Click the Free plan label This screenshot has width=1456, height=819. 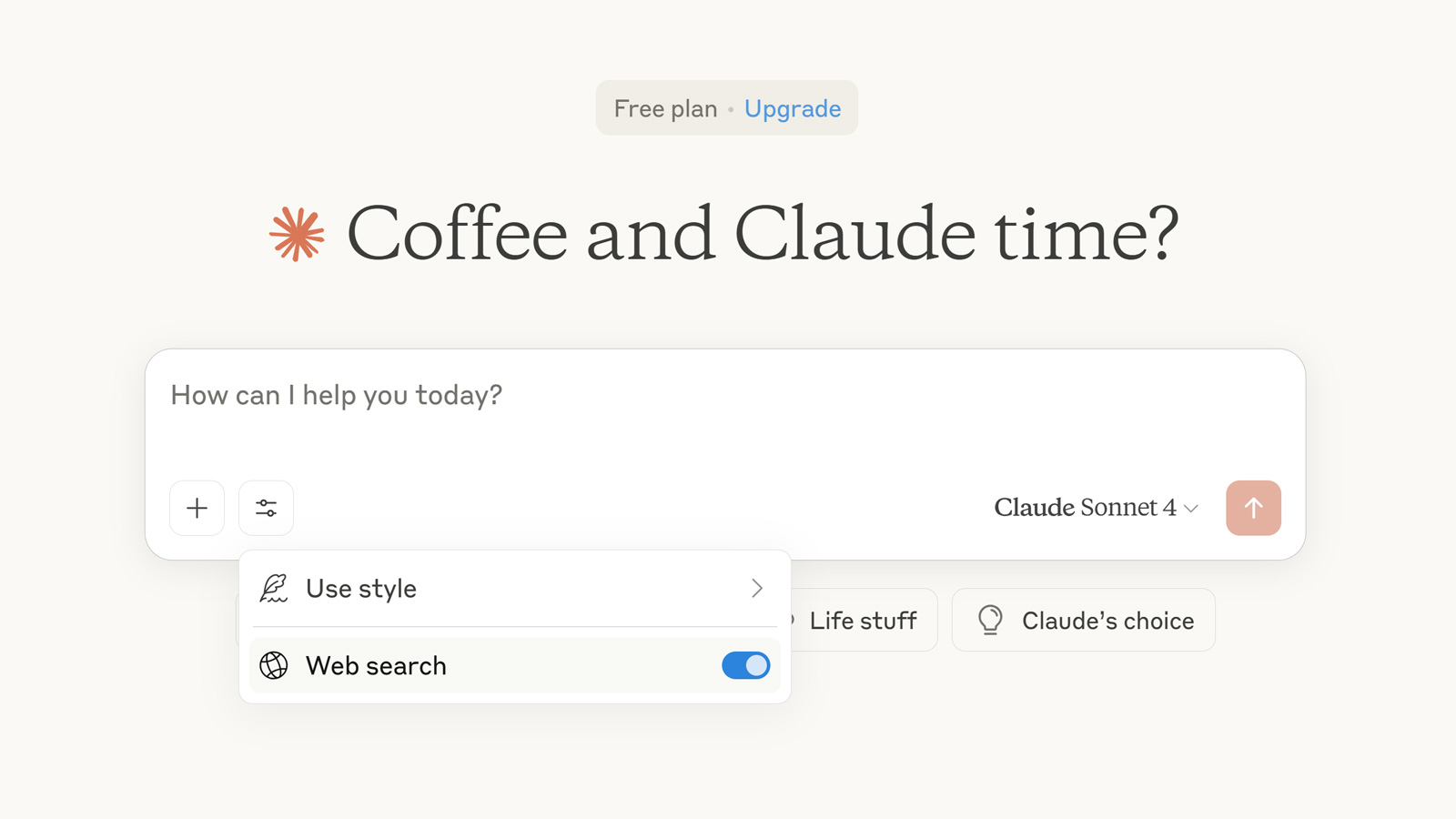[x=665, y=108]
